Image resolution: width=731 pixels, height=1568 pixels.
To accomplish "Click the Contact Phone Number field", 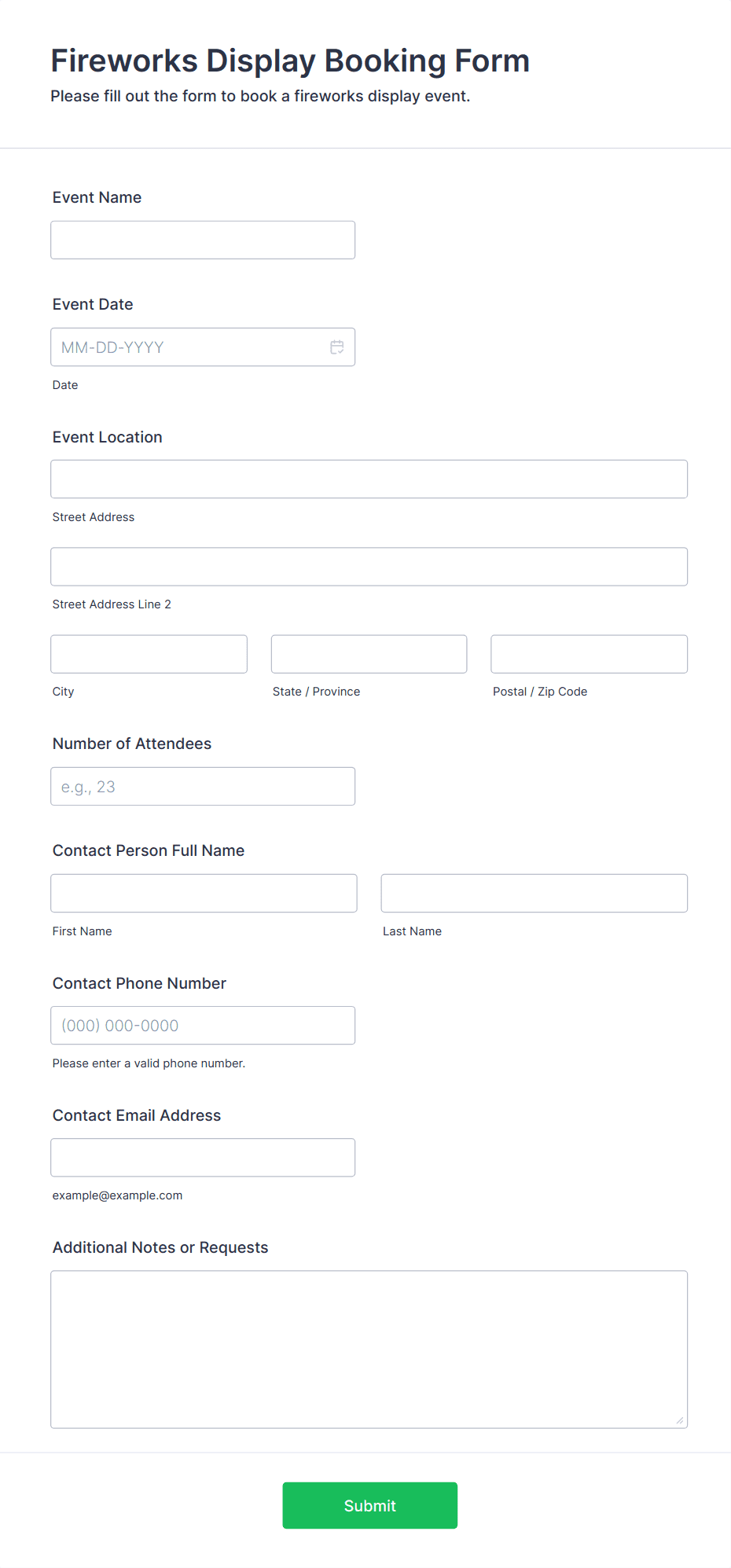I will tap(203, 1026).
